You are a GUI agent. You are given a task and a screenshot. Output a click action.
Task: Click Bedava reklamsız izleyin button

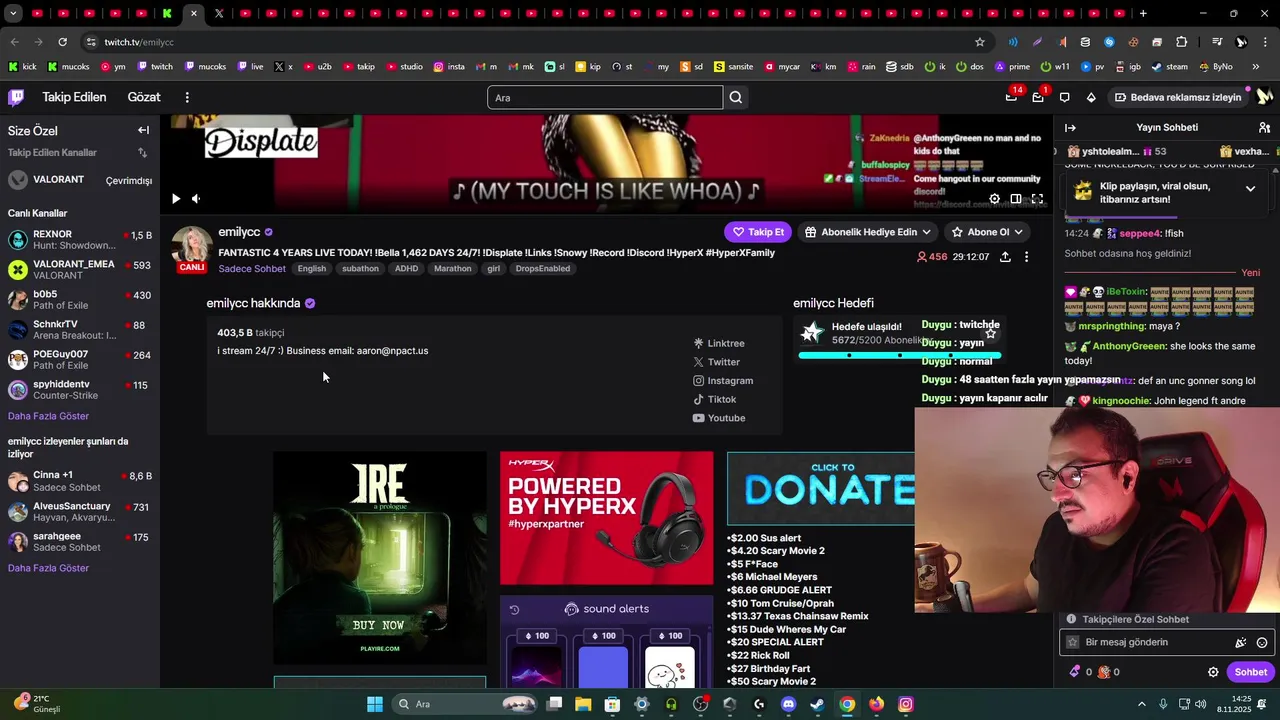pos(1178,97)
